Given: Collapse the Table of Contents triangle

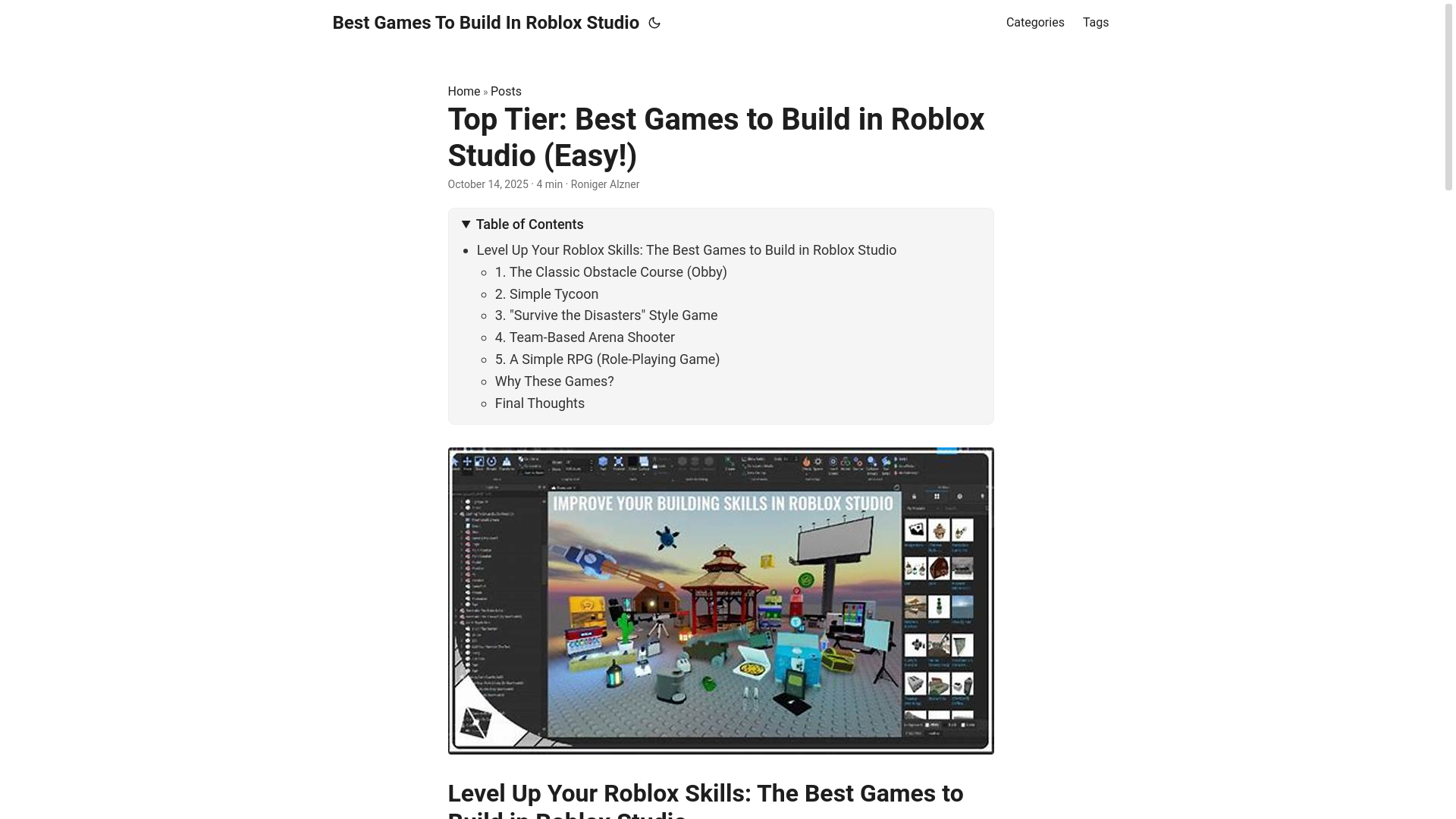Looking at the screenshot, I should 466,224.
